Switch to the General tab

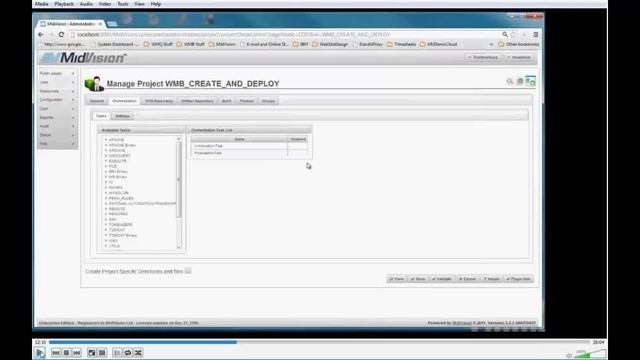pyautogui.click(x=97, y=101)
